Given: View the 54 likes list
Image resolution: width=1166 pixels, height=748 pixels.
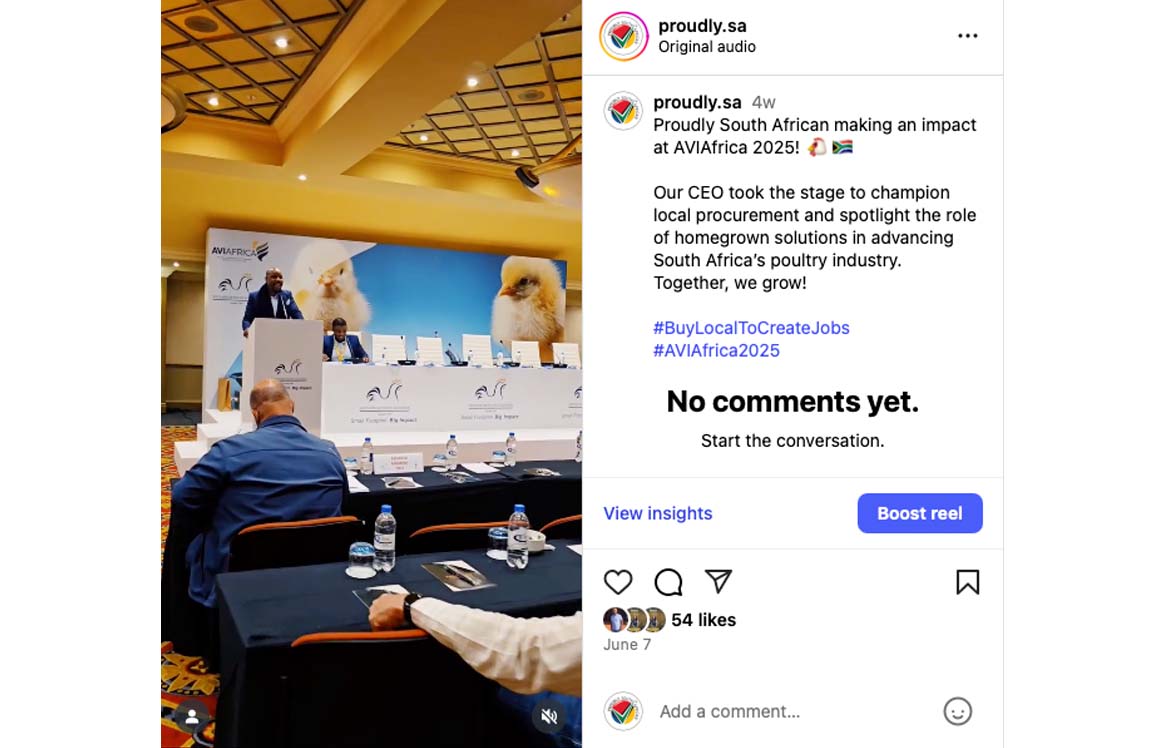Looking at the screenshot, I should click(x=703, y=620).
